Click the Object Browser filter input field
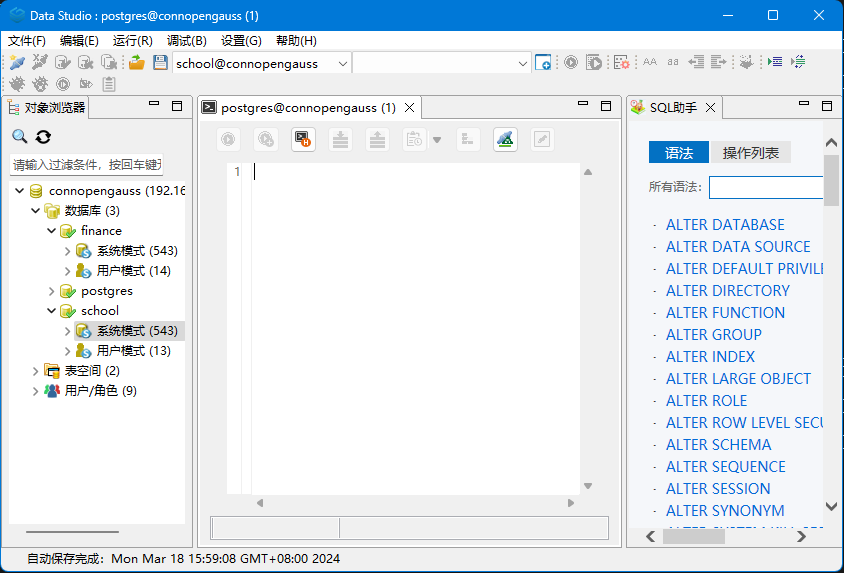 [86, 165]
